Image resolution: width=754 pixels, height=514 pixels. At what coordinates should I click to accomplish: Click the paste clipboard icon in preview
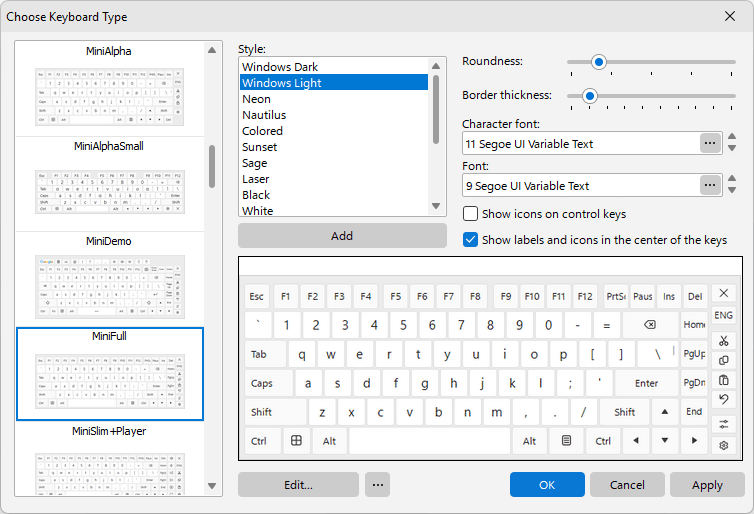[724, 380]
